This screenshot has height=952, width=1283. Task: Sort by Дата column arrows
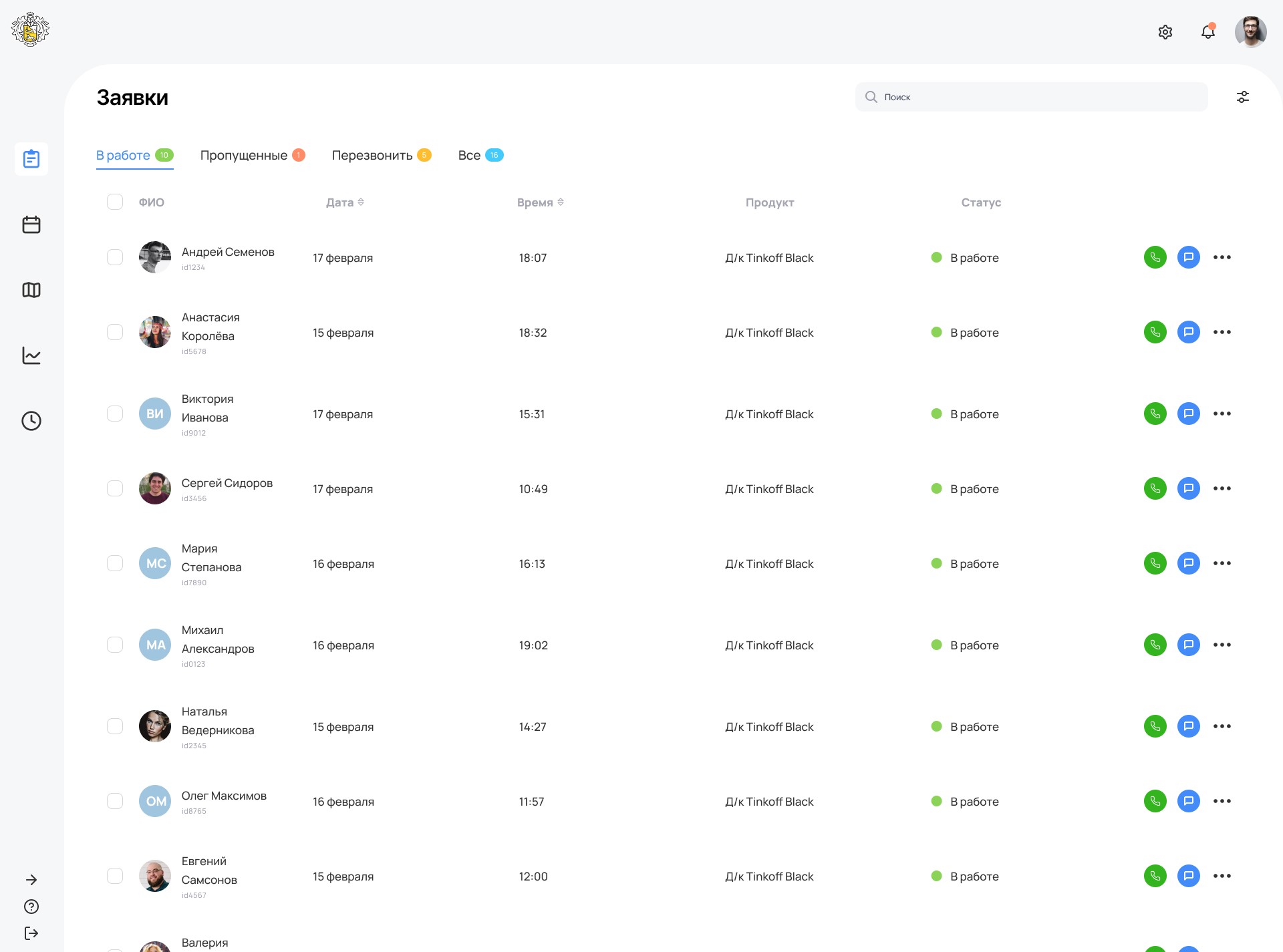coord(361,202)
